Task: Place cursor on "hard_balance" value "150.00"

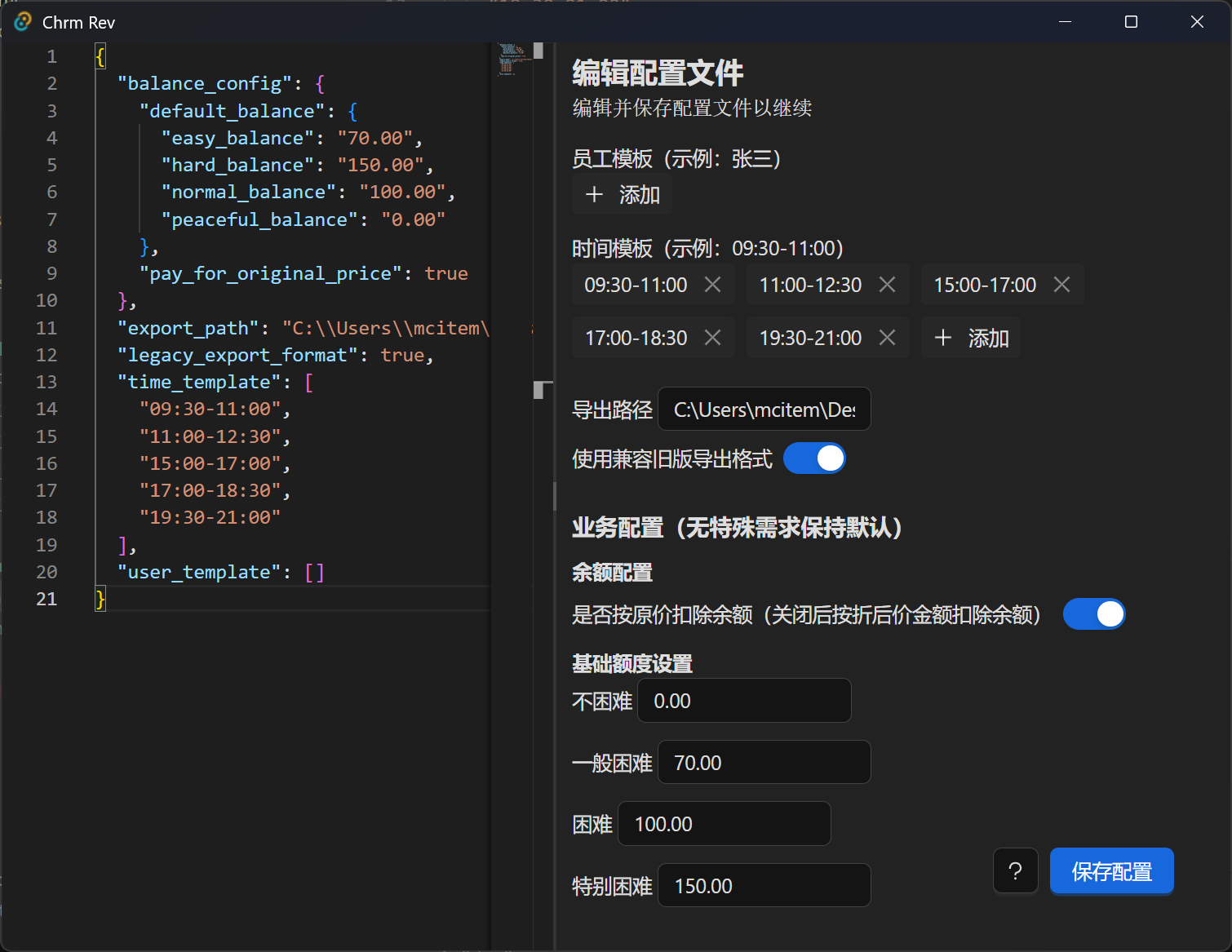Action: (381, 165)
